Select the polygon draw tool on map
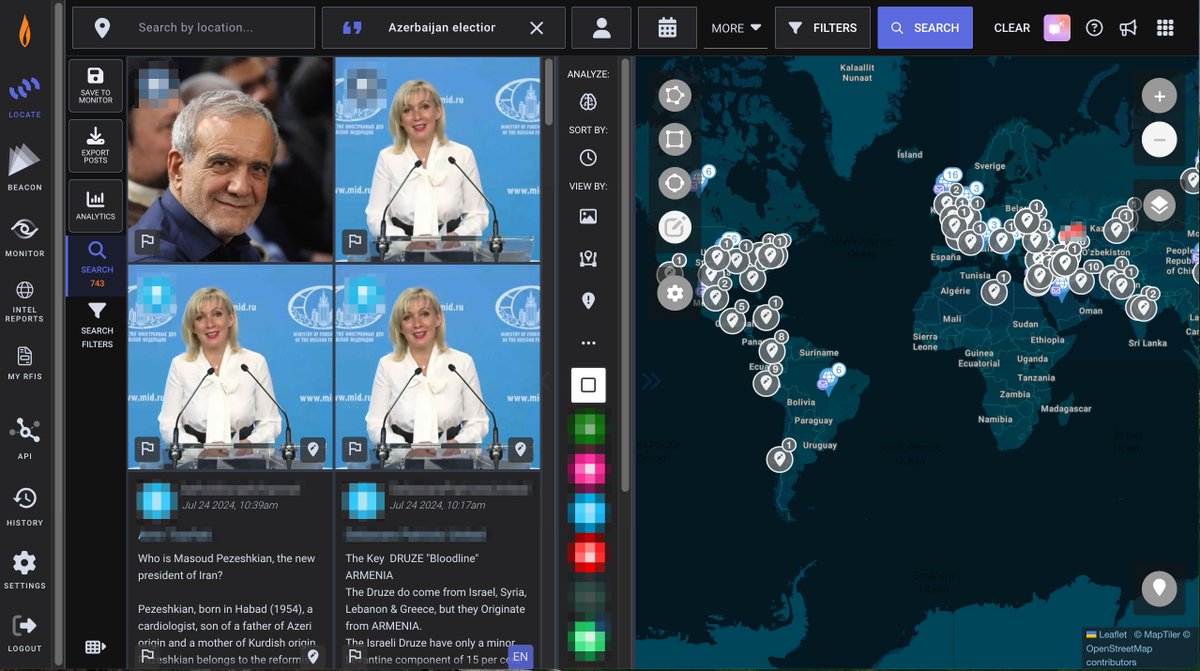This screenshot has height=671, width=1200. 675,96
